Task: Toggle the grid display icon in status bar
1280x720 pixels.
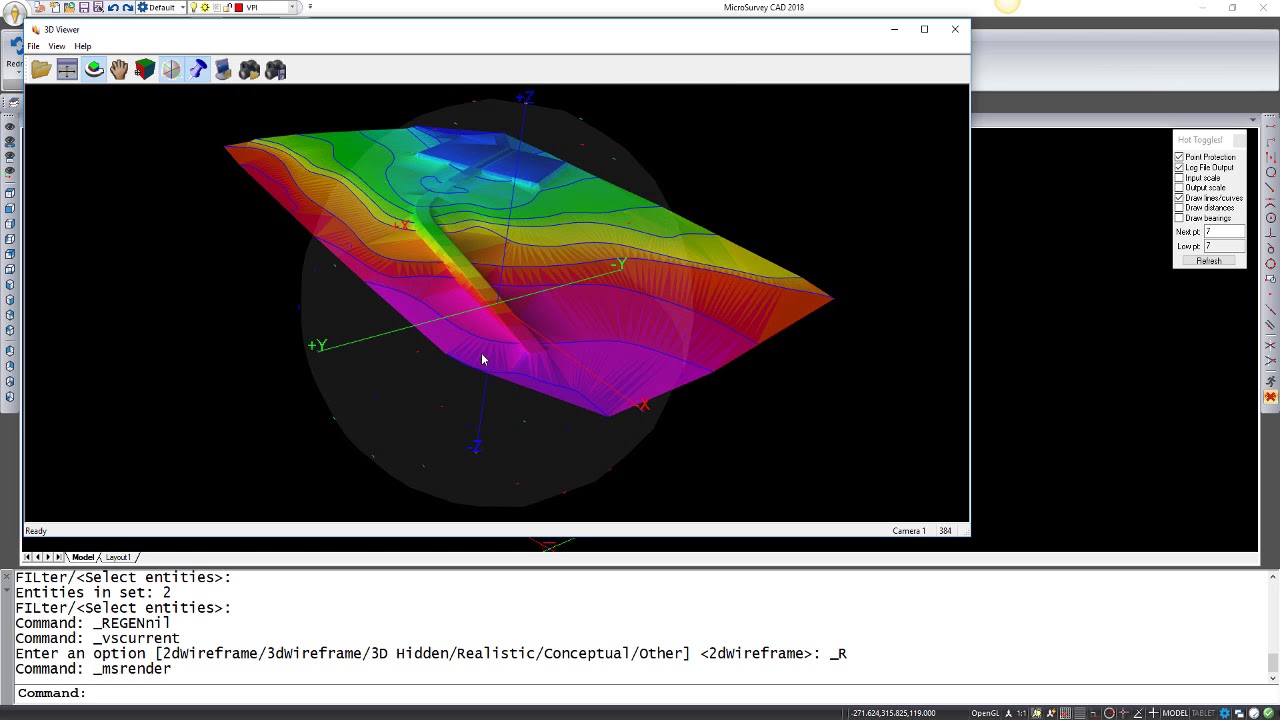Action: [x=1079, y=713]
